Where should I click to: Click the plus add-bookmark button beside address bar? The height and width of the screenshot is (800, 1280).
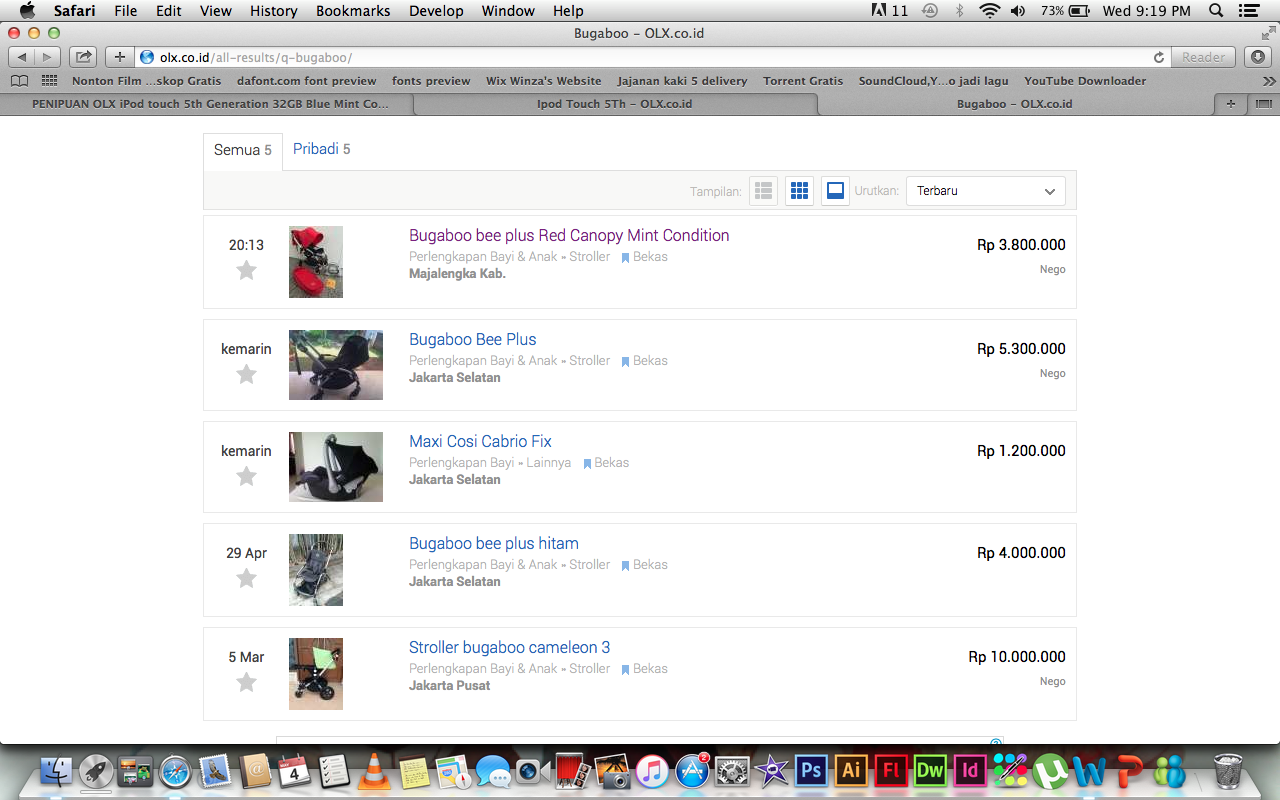coord(120,57)
